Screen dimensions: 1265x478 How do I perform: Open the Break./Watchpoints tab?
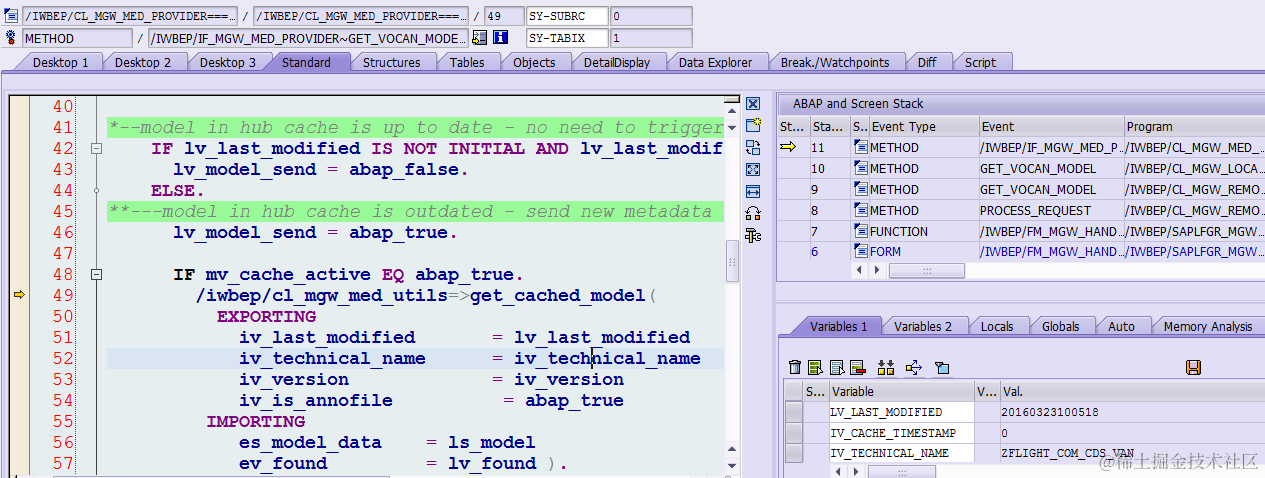coord(835,62)
